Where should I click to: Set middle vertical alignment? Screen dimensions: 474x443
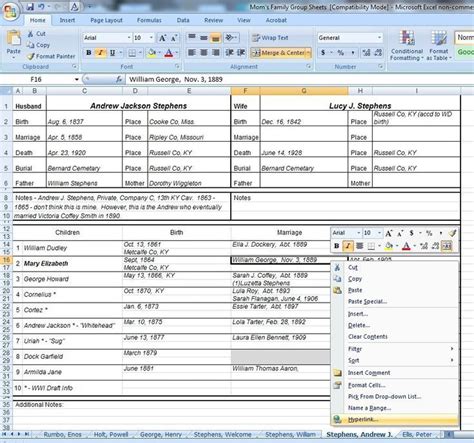pyautogui.click(x=204, y=37)
